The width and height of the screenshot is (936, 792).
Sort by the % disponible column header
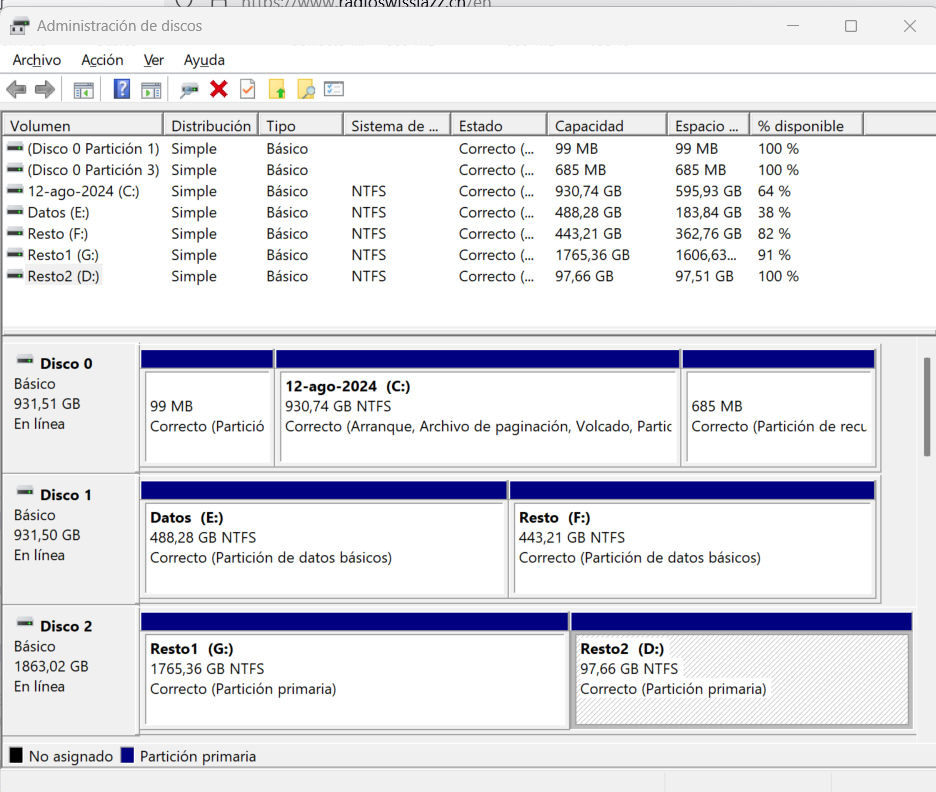click(805, 126)
